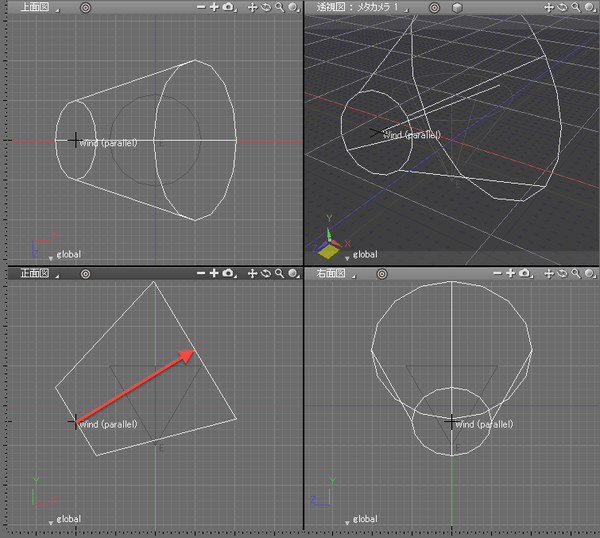Open the sphere display mode icon in 上面図 view
Screen dimensions: 600x538
pyautogui.click(x=294, y=8)
